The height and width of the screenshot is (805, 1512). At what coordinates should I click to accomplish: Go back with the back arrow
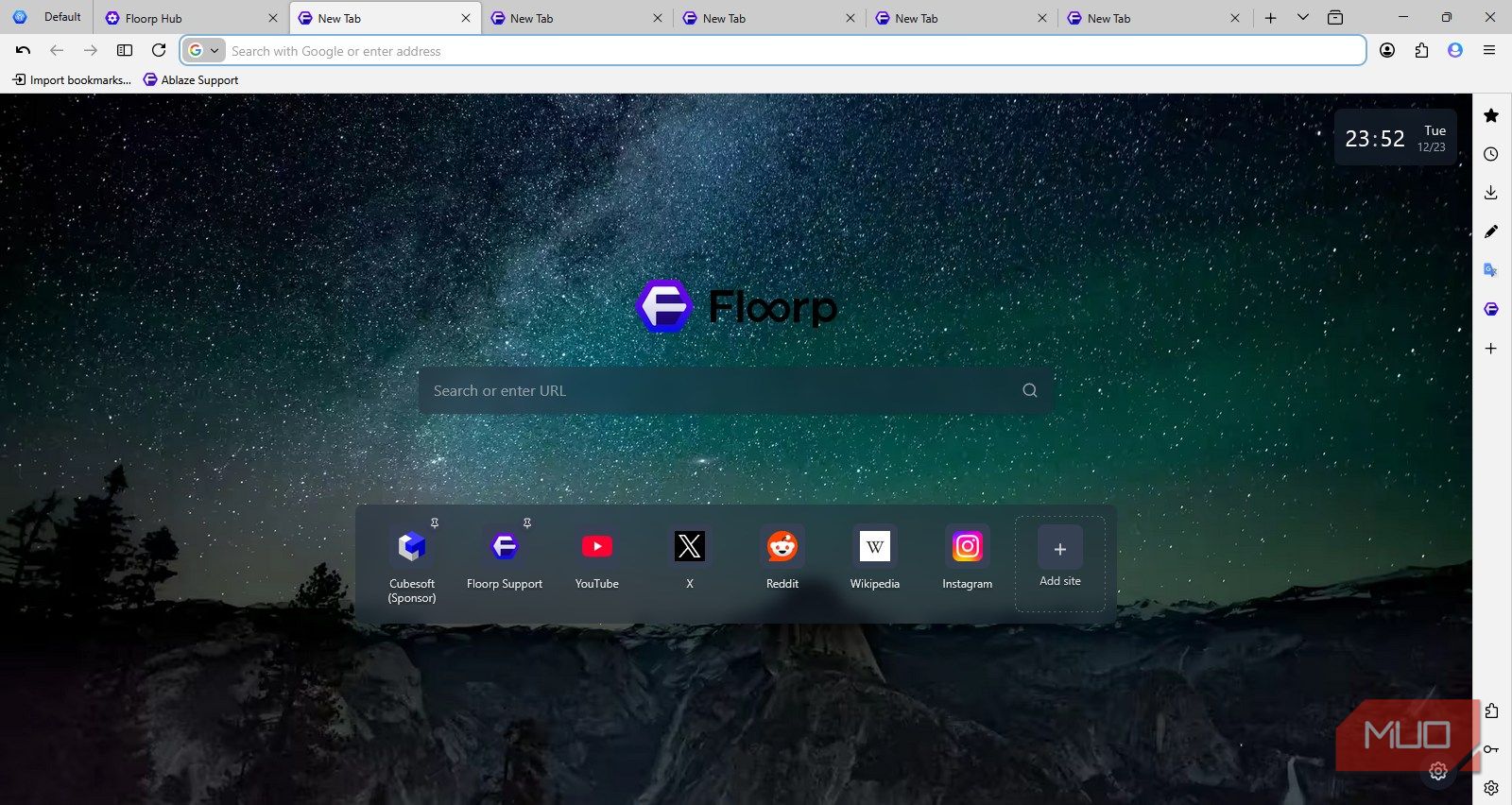click(57, 51)
